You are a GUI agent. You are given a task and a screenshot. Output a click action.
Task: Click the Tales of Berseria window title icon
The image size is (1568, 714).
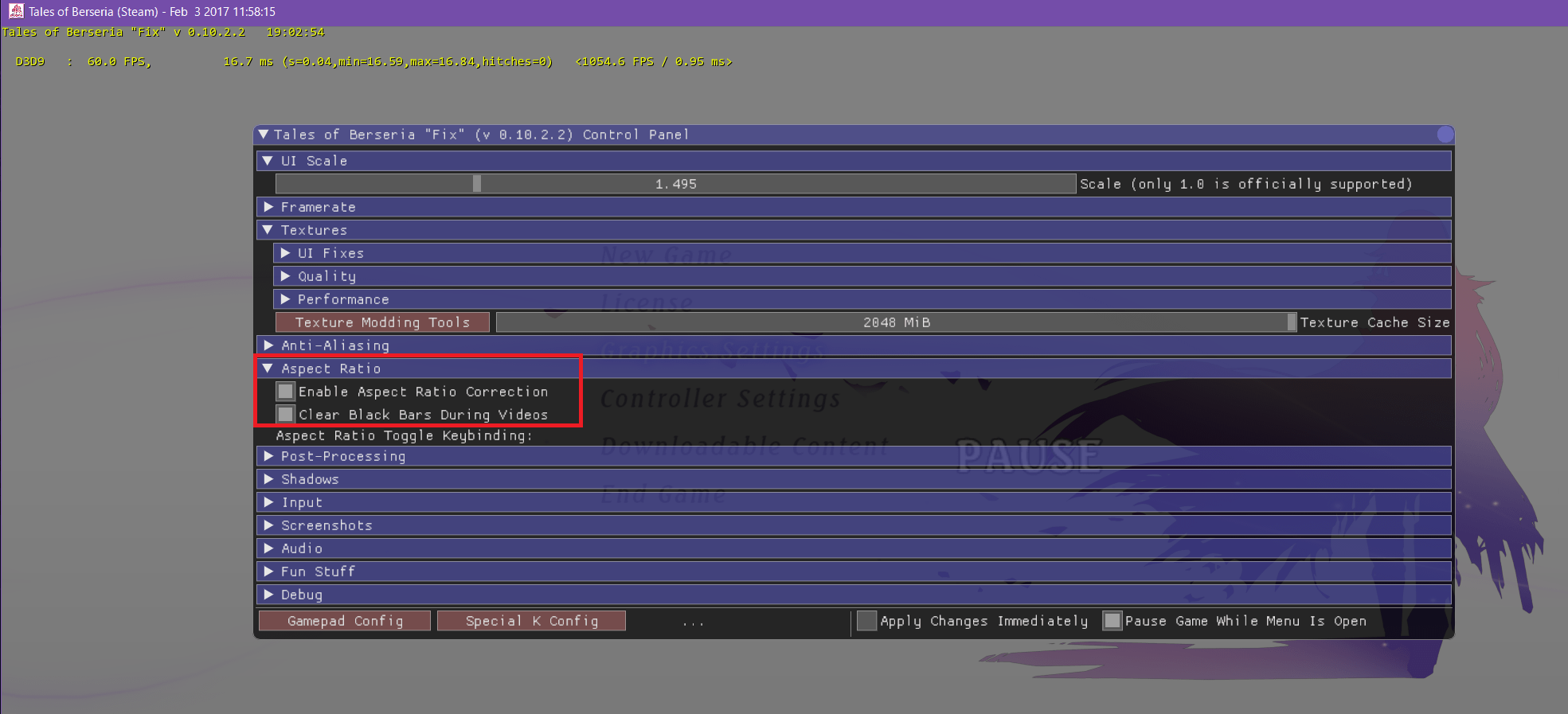pos(16,11)
